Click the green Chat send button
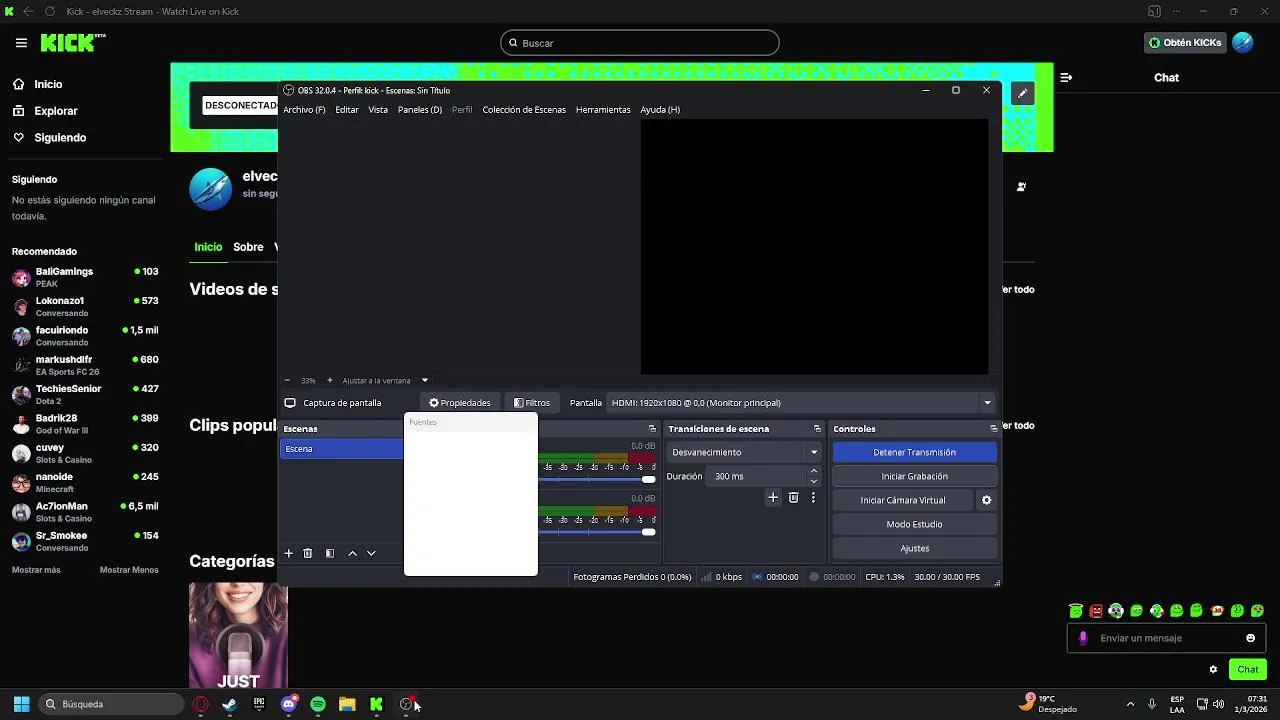Viewport: 1280px width, 720px height. point(1248,669)
